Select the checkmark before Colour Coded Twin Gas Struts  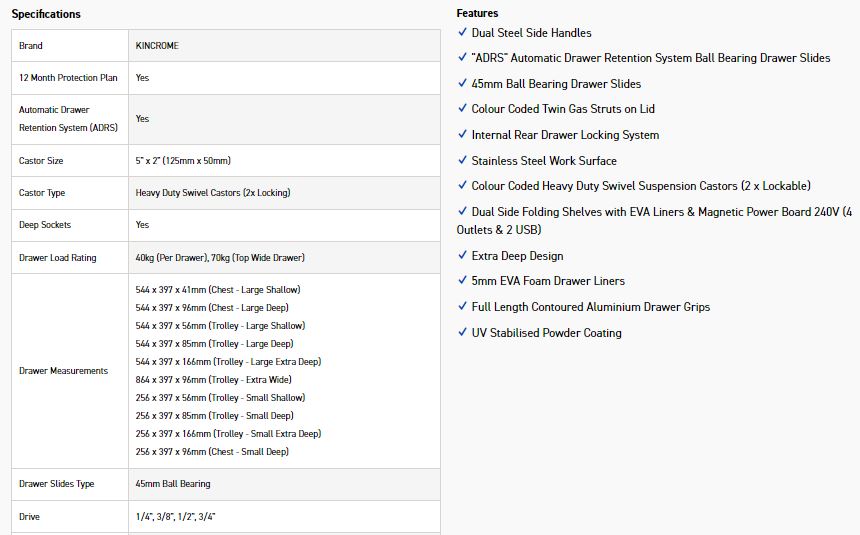[x=462, y=109]
